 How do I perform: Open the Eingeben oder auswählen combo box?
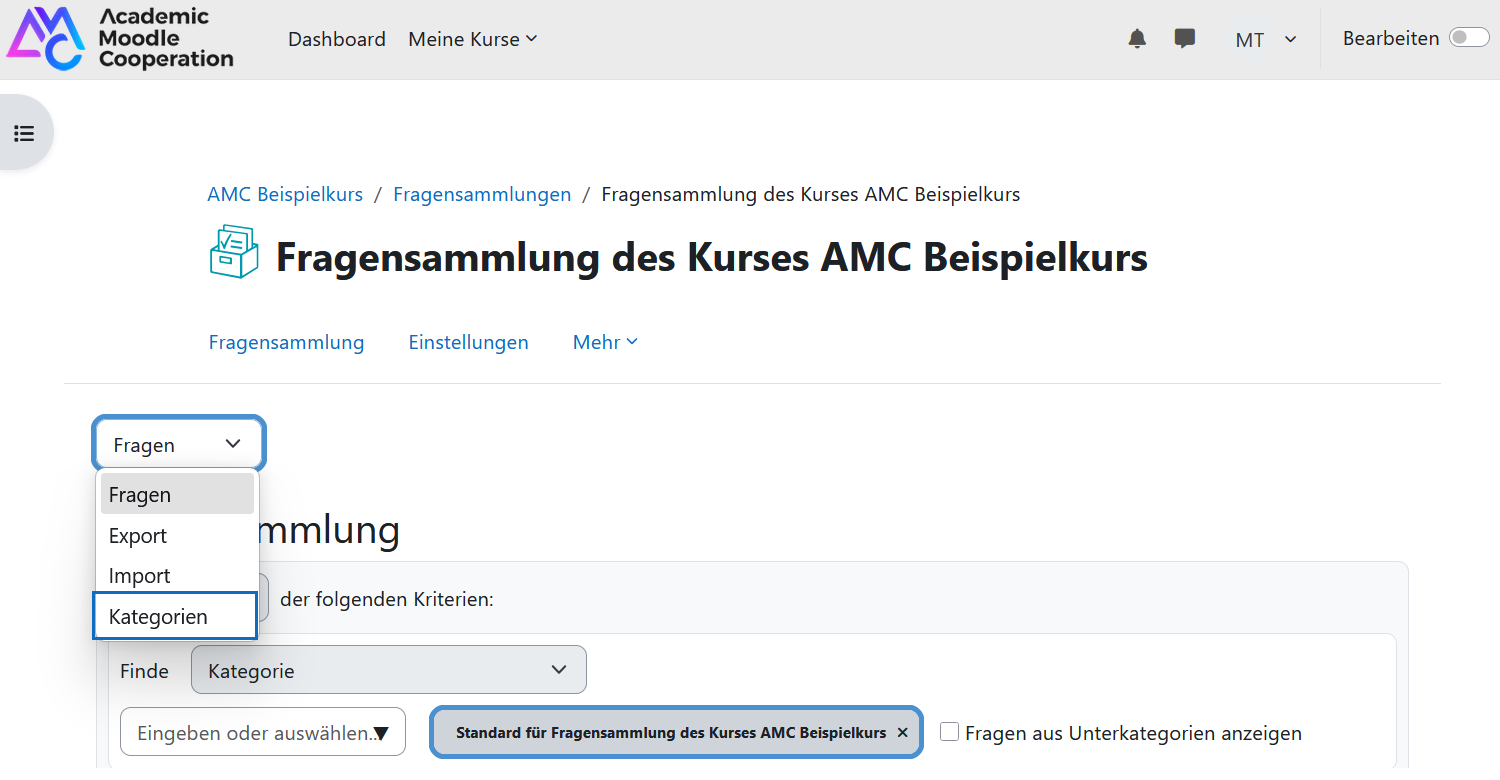click(263, 733)
